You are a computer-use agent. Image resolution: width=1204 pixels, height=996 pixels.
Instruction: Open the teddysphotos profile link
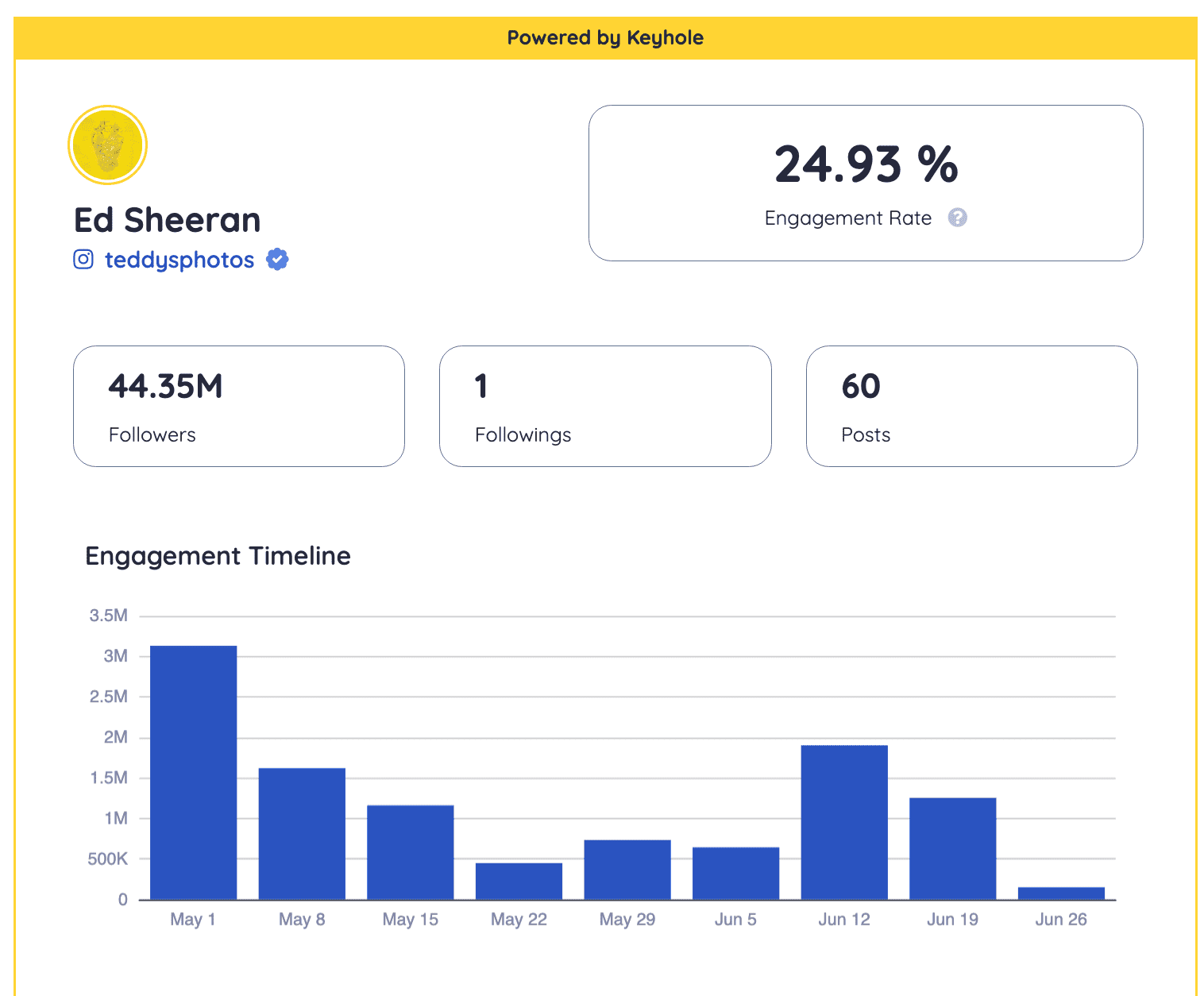pos(179,259)
